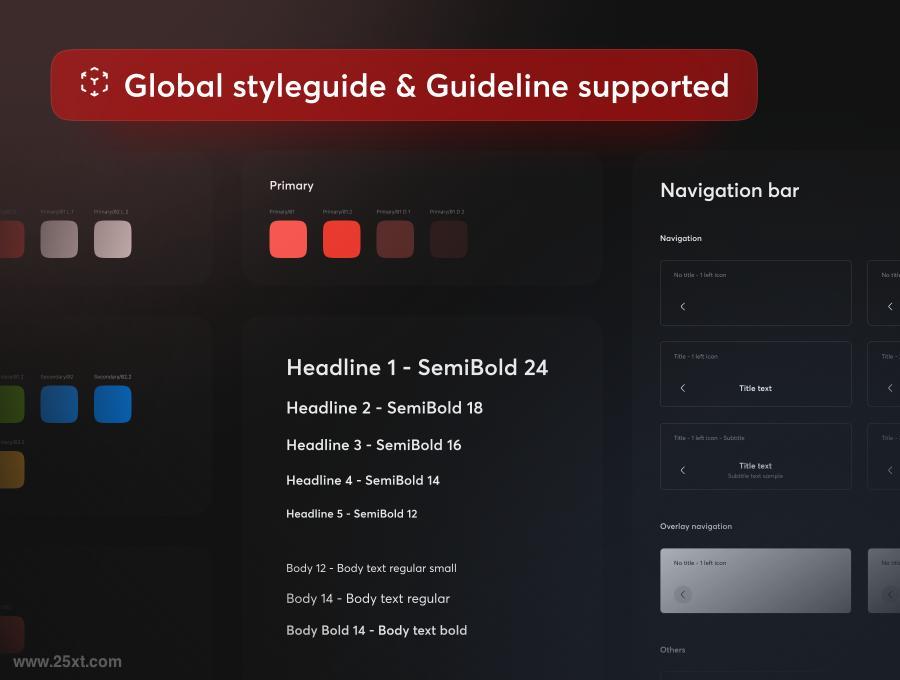Viewport: 900px width, 680px height.
Task: Click the 'Navigation' subsection label
Action: [680, 238]
